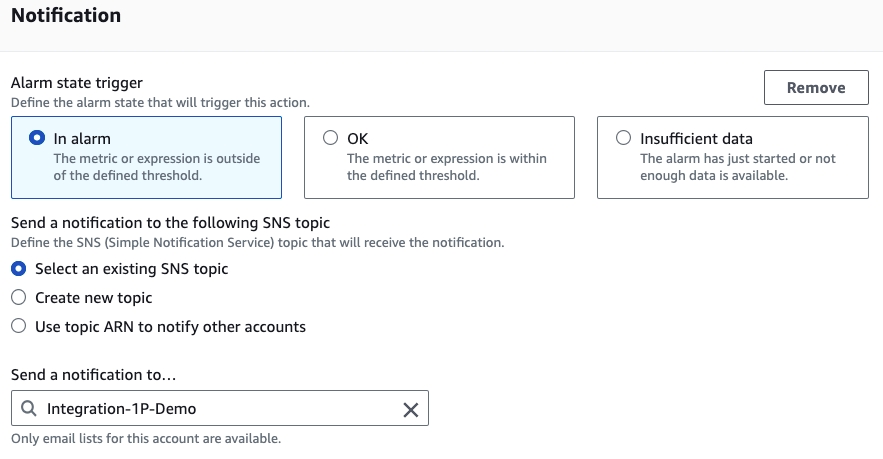The height and width of the screenshot is (459, 883).
Task: Click the 'Use topic ARN to notify other accounts' label
Action: coord(170,326)
